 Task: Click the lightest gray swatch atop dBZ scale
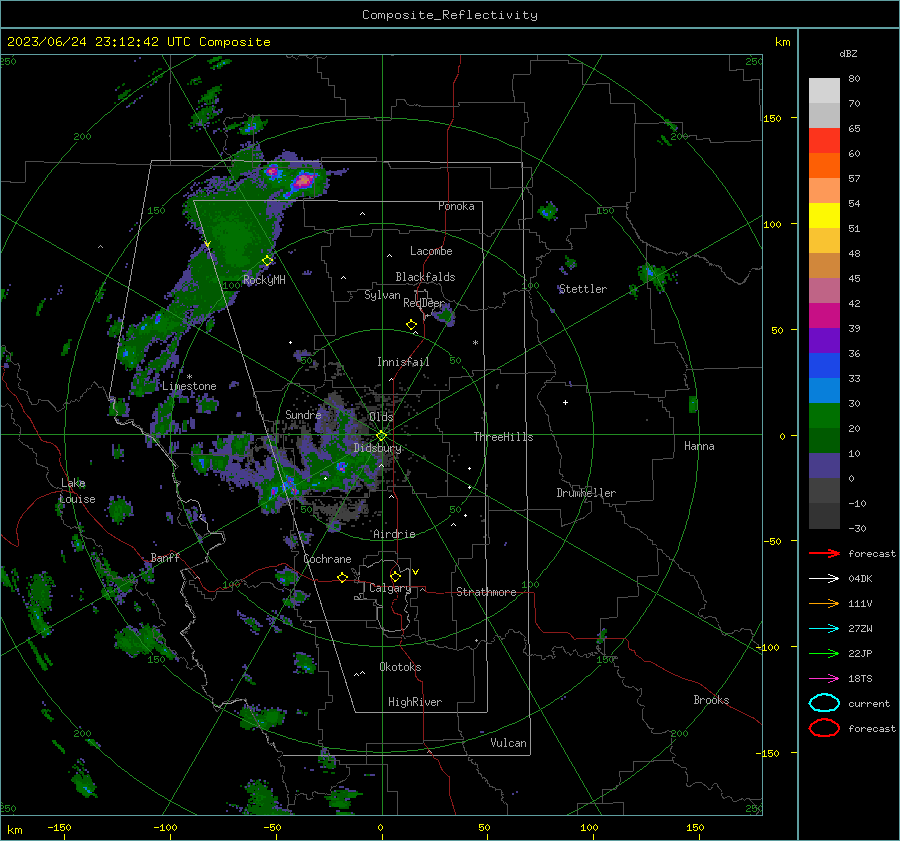coord(824,91)
